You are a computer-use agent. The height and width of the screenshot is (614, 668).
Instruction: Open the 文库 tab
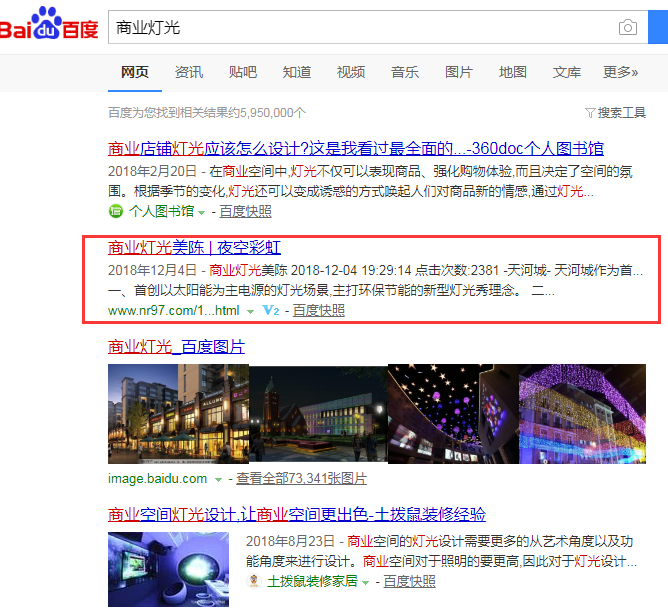point(567,72)
